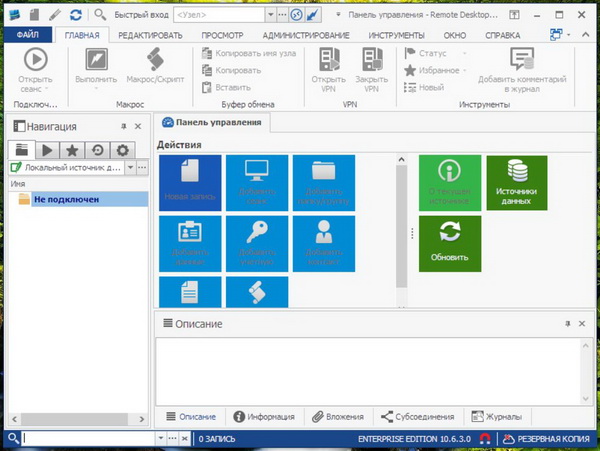Click the search field in status bar
This screenshot has height=451, width=600.
tap(88, 439)
